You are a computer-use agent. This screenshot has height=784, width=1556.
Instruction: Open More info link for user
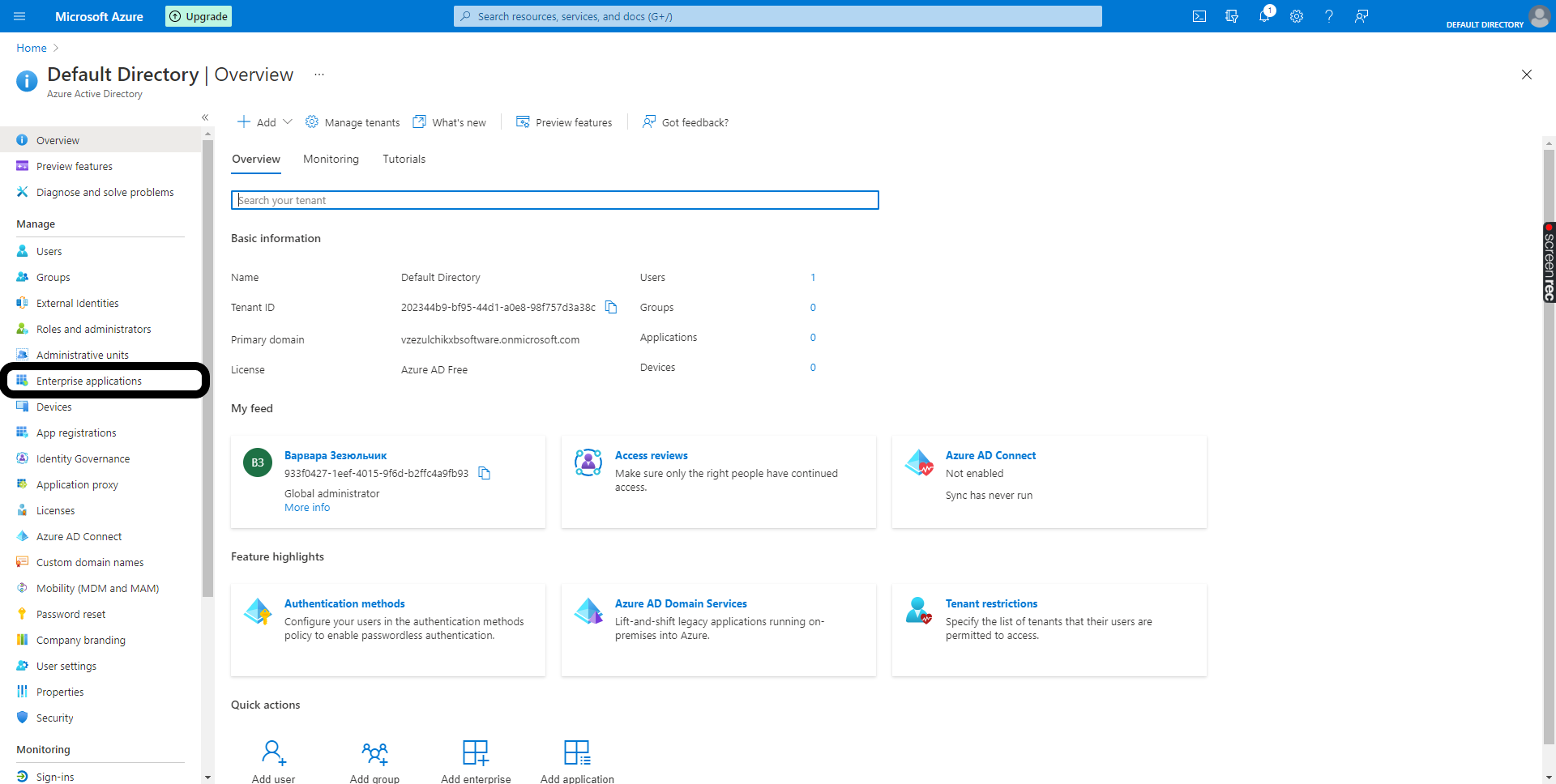[307, 508]
